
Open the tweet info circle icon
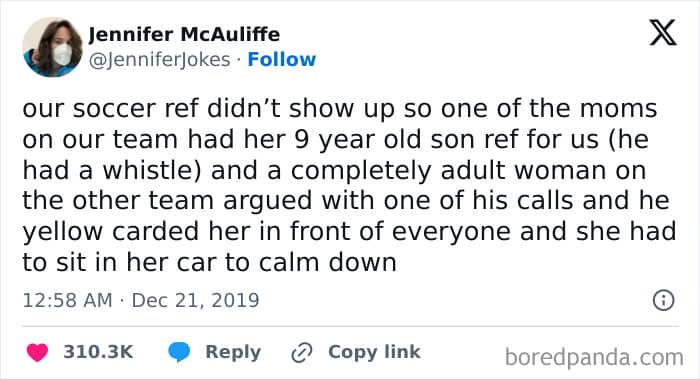(x=663, y=300)
